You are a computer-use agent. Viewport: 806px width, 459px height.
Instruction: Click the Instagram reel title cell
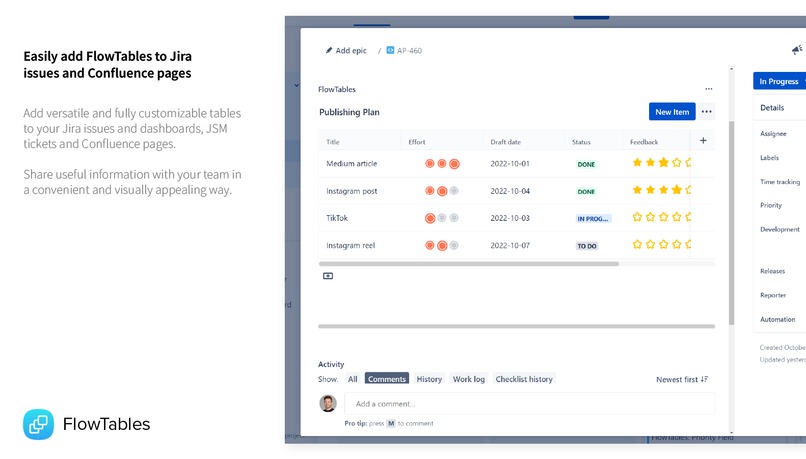pyautogui.click(x=351, y=245)
